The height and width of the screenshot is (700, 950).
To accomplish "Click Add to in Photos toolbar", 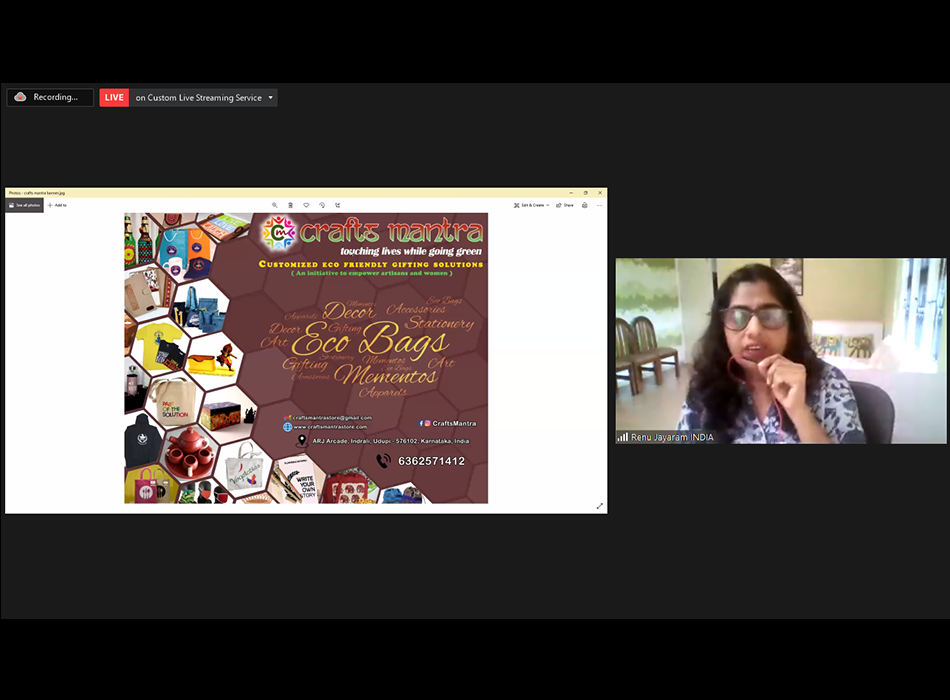I will 58,205.
